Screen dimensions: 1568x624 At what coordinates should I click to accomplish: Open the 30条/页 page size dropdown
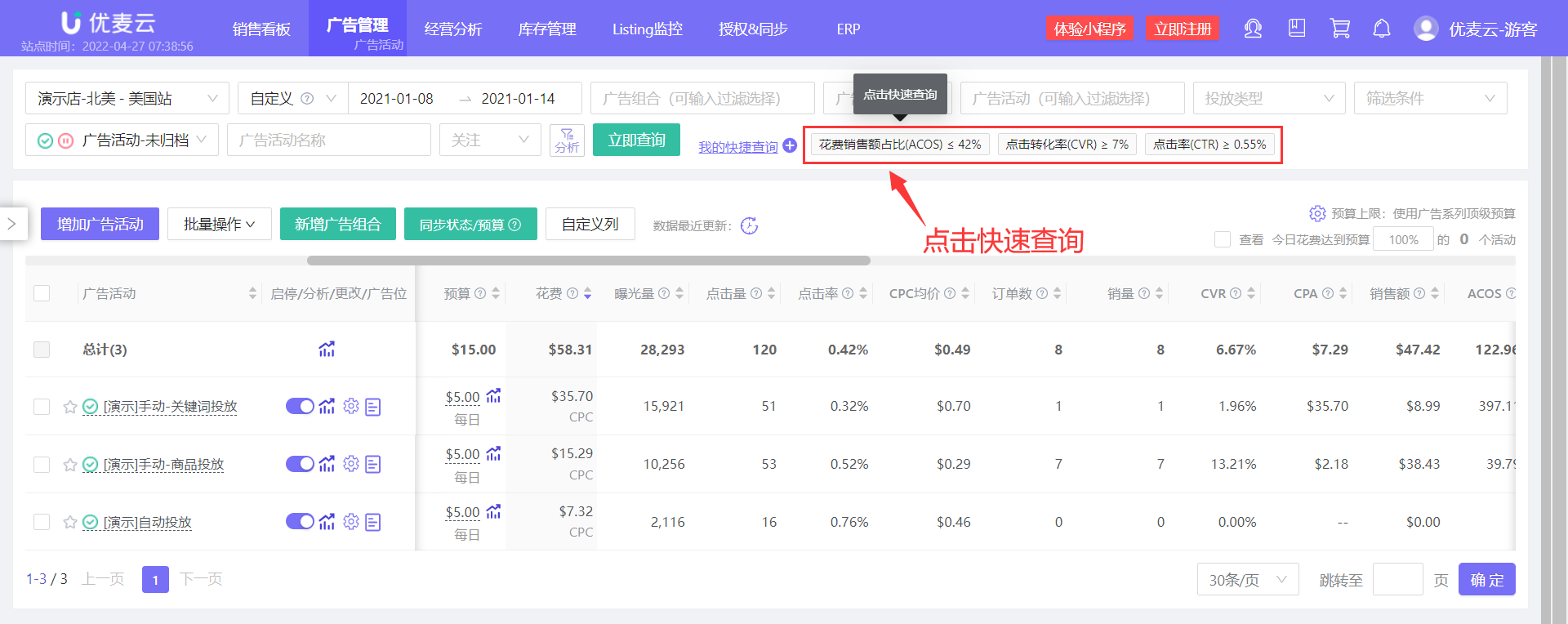tap(1248, 579)
